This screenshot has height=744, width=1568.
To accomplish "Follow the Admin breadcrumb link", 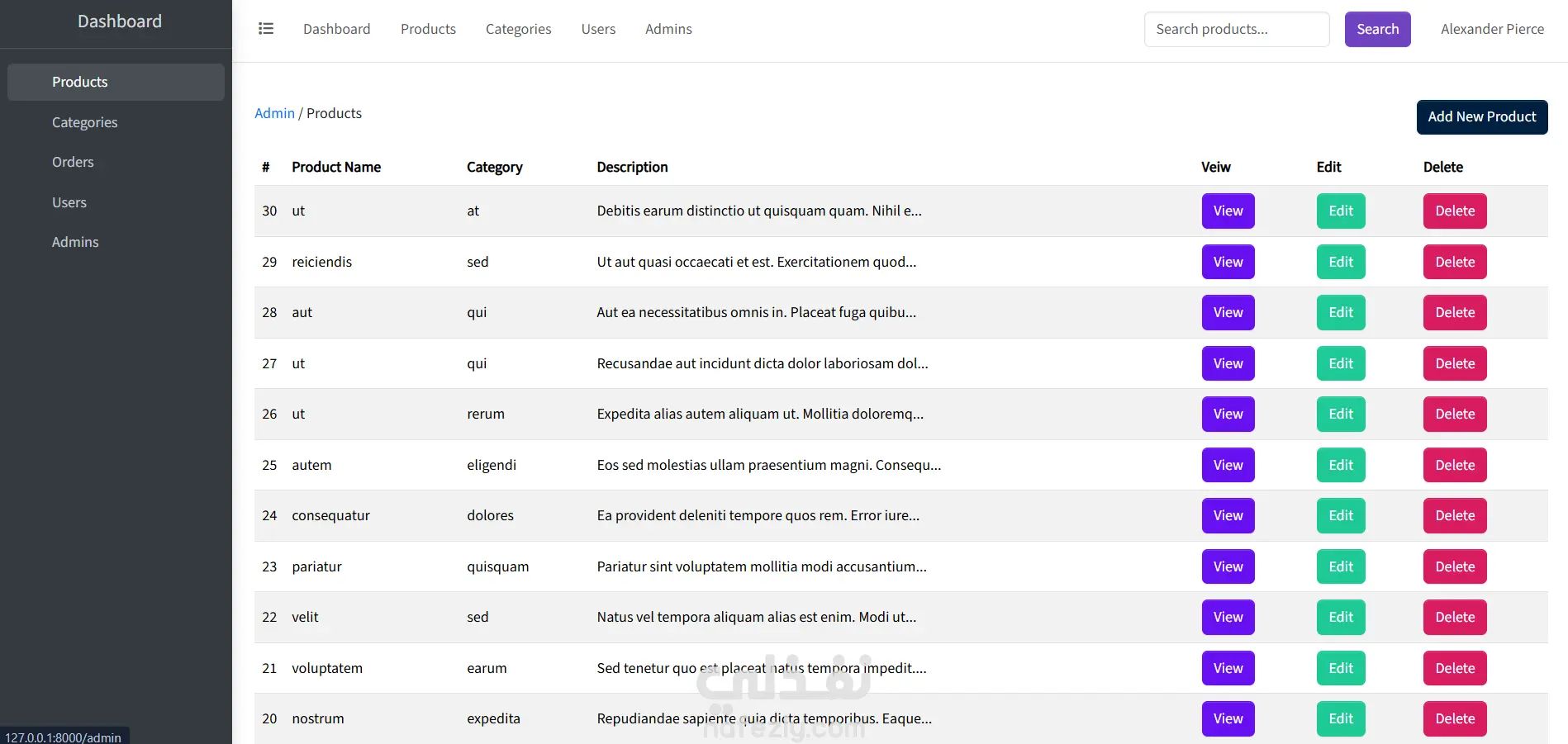I will pos(274,113).
